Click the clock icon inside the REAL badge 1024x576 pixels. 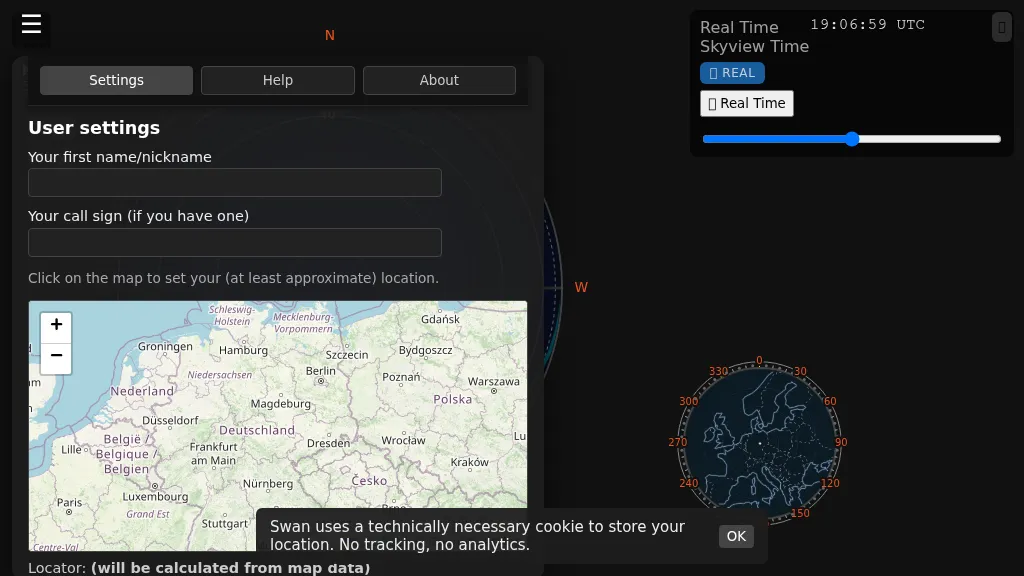click(716, 72)
